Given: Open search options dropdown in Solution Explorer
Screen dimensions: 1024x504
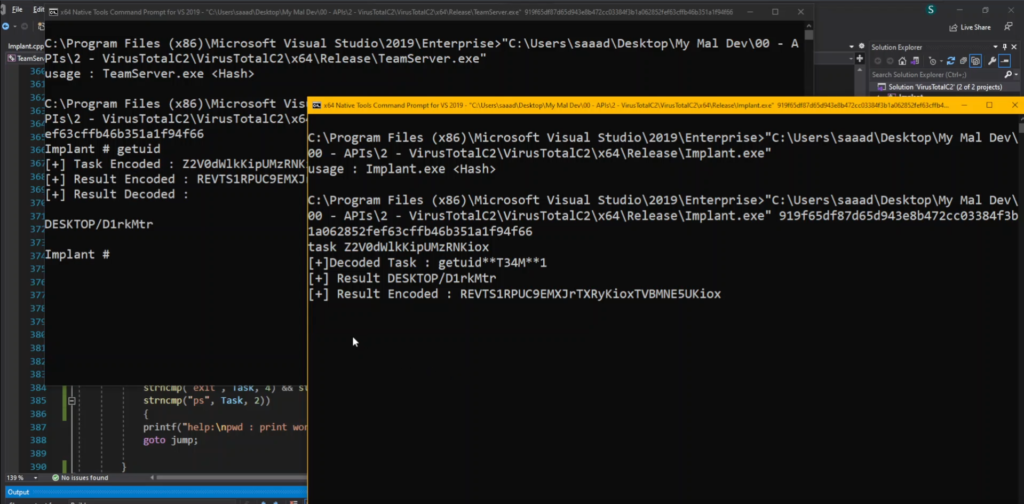Looking at the screenshot, I should [1016, 74].
